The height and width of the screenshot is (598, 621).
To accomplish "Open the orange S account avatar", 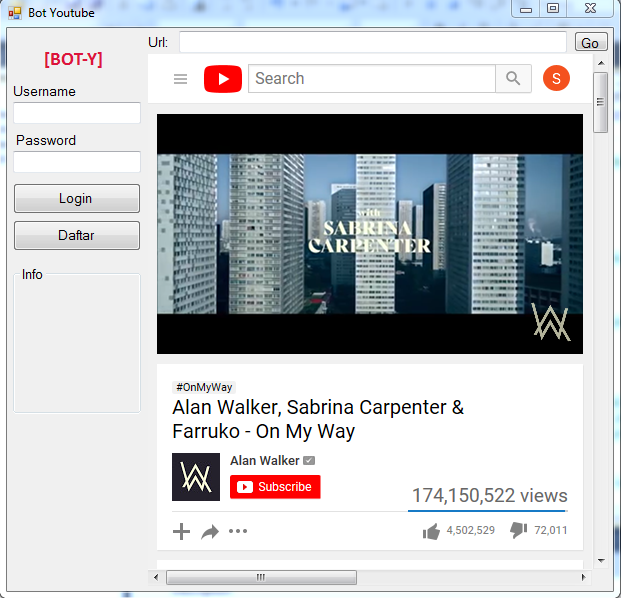I will 556,78.
